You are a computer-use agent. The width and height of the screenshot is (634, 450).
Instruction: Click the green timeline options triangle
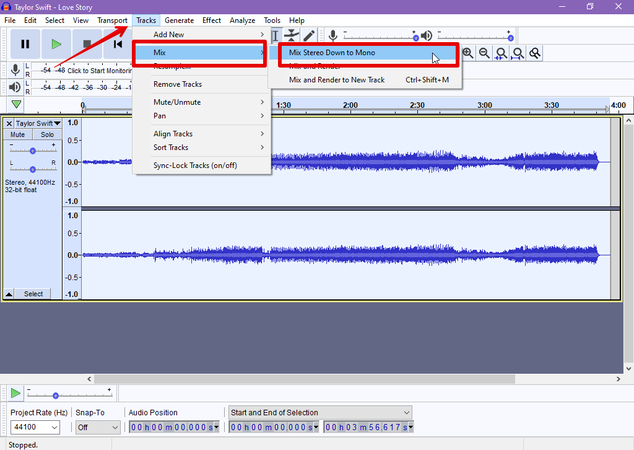[x=16, y=104]
